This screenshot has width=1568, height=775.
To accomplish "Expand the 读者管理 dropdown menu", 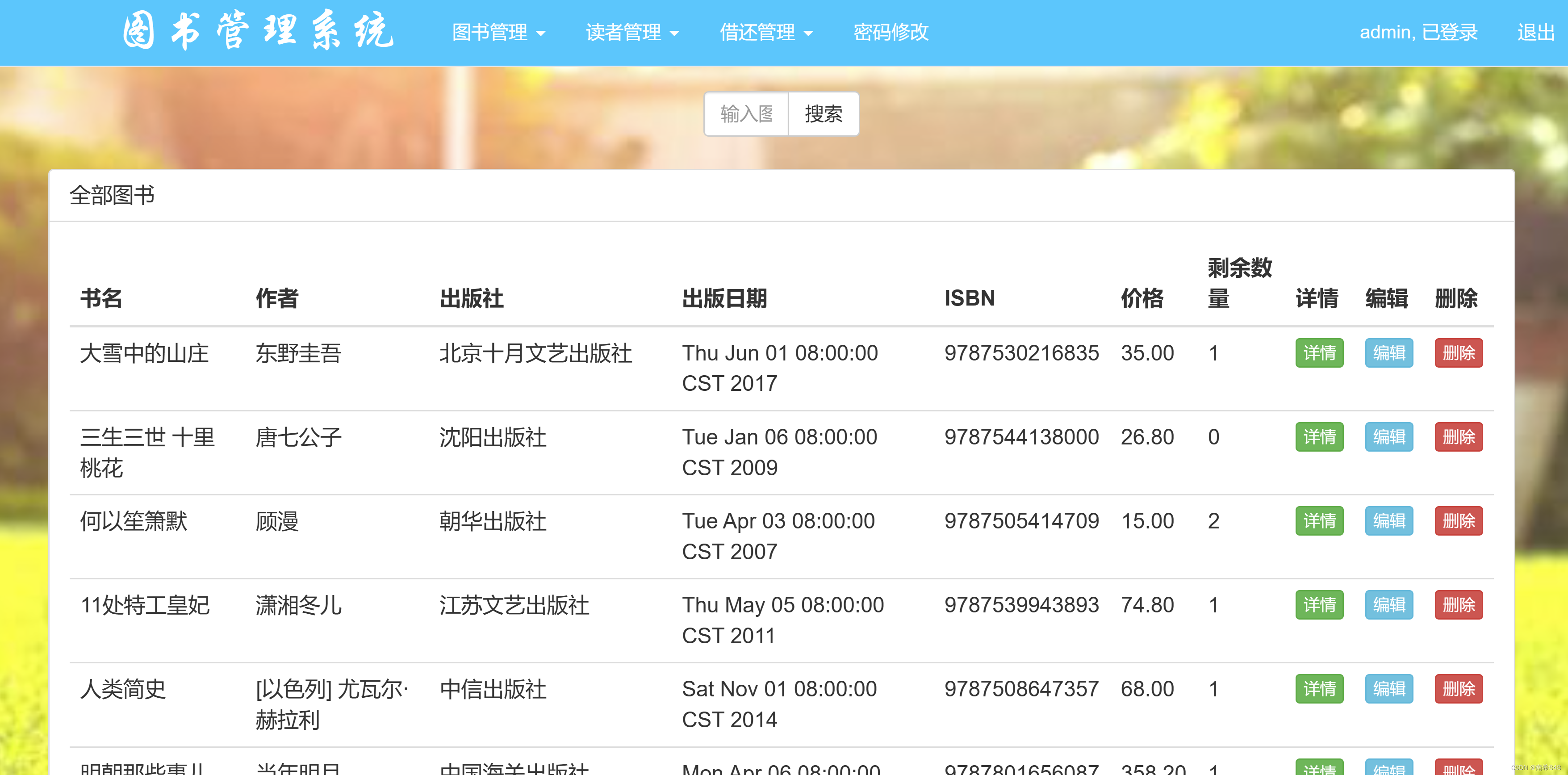I will (x=632, y=32).
